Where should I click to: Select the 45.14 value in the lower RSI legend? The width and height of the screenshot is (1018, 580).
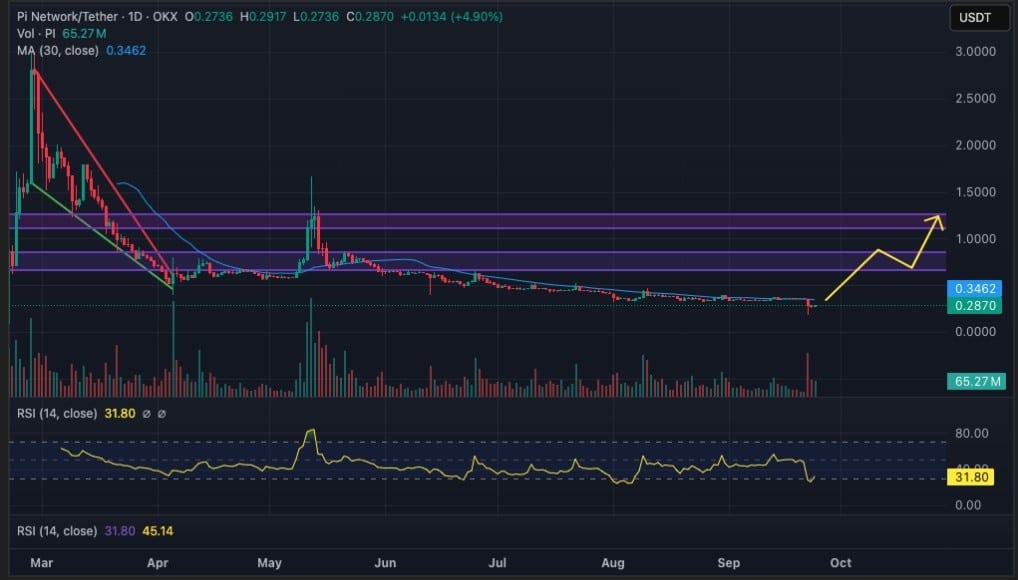[x=158, y=531]
